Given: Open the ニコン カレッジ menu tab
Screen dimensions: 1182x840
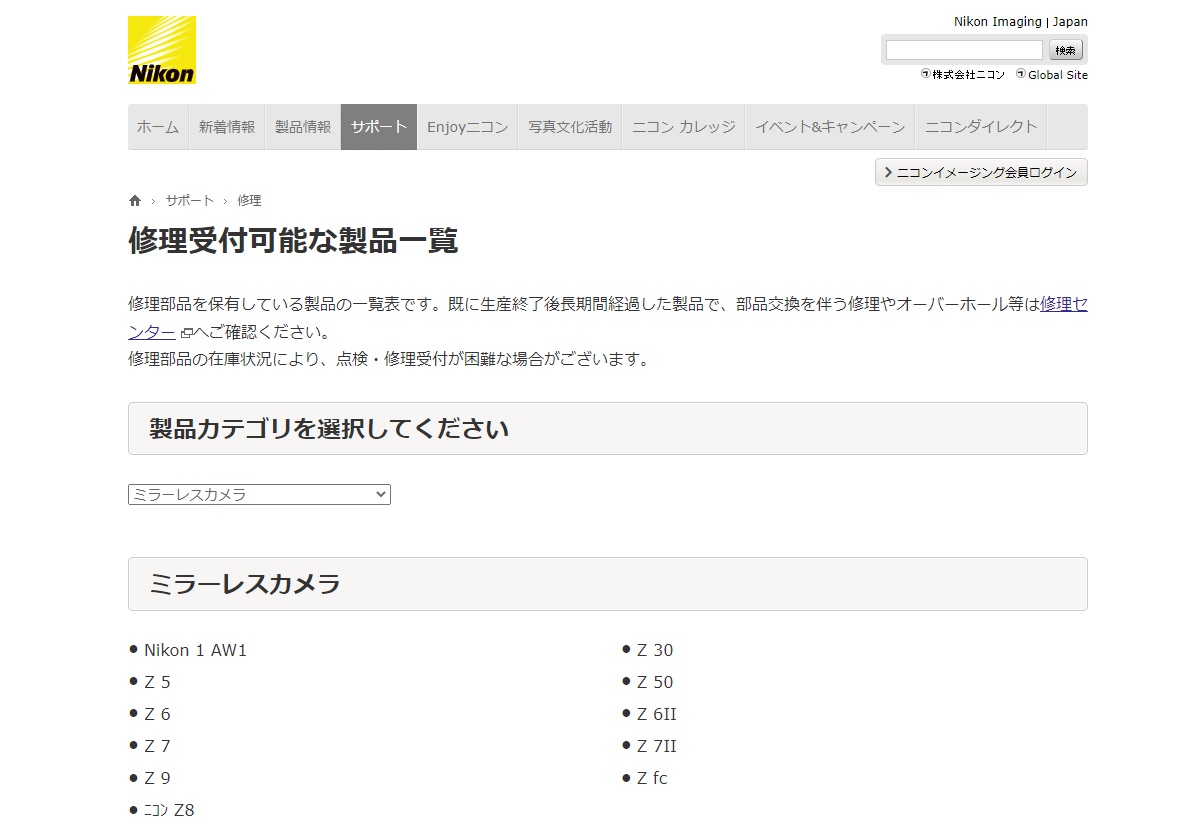Looking at the screenshot, I should coord(684,127).
